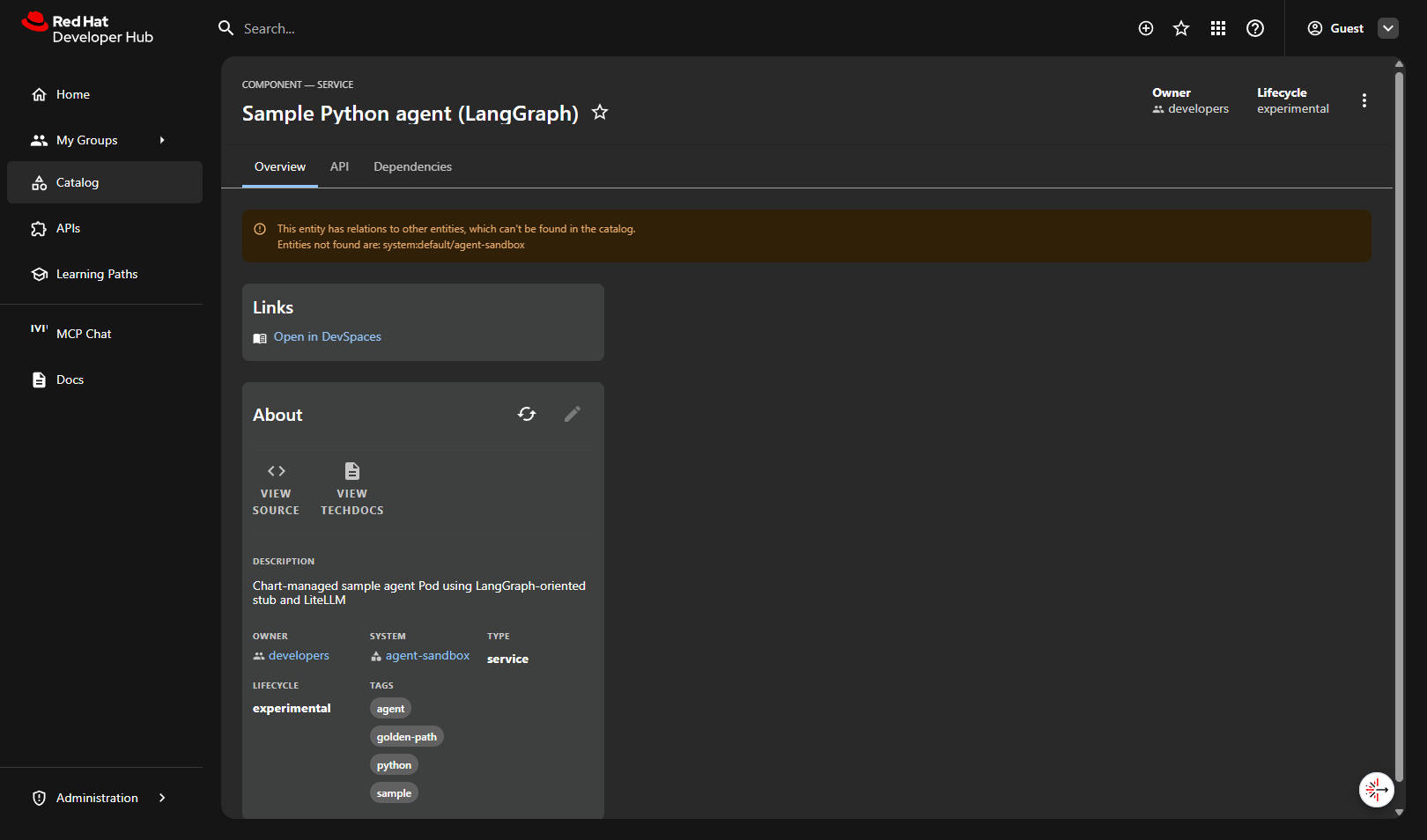Click the sample tag chip
Screen dimensions: 1427x840
[394, 793]
